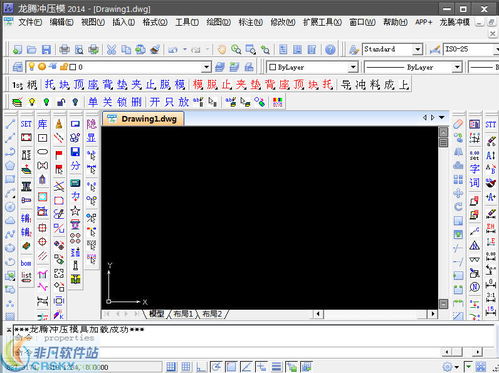This screenshot has height=373, width=499.
Task: Click the 隐 hide button
Action: 91,124
